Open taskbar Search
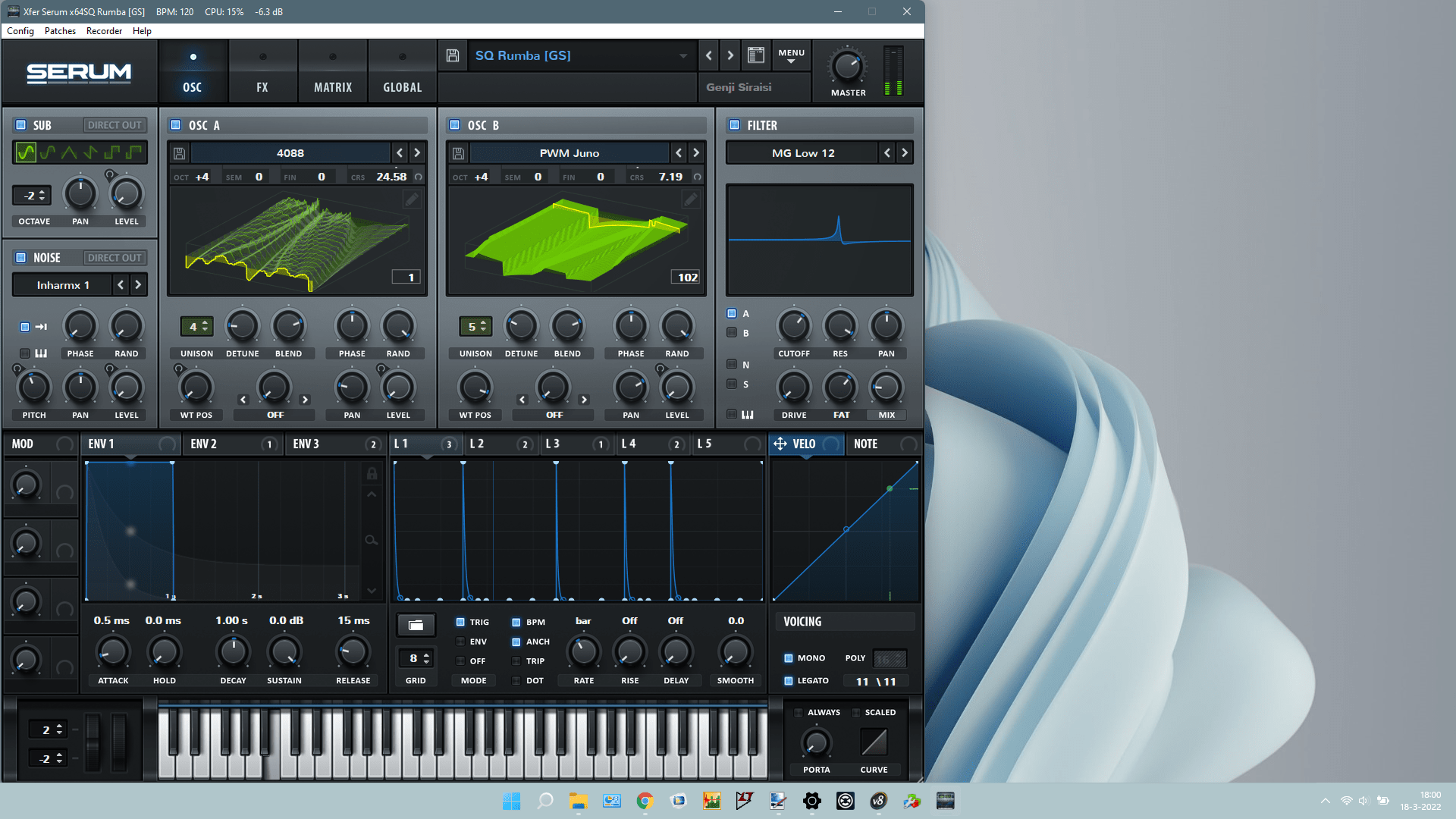The width and height of the screenshot is (1456, 819). (544, 801)
